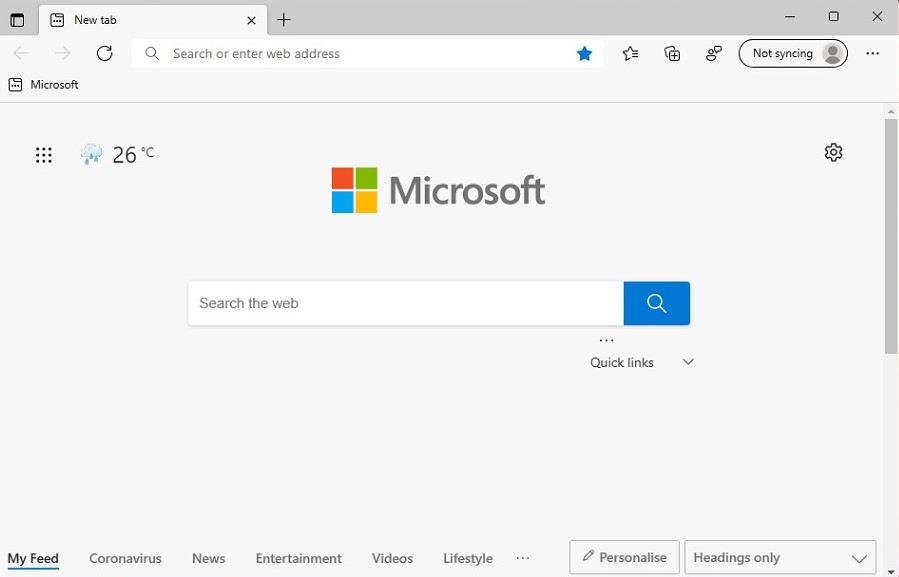This screenshot has height=577, width=899.
Task: Open the Coronavirus feed tab
Action: (x=125, y=558)
